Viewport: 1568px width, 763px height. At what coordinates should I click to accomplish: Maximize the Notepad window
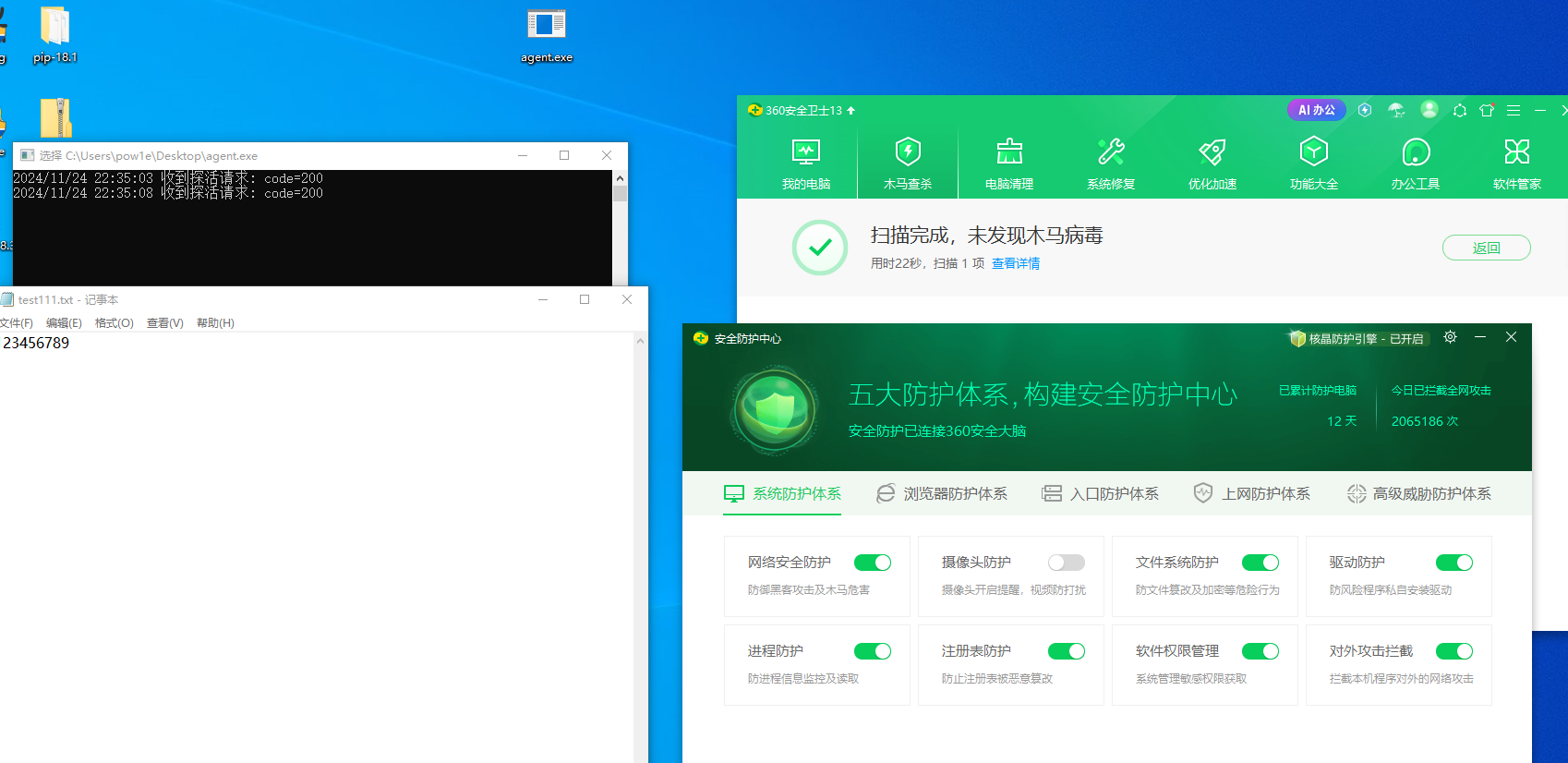coord(585,299)
